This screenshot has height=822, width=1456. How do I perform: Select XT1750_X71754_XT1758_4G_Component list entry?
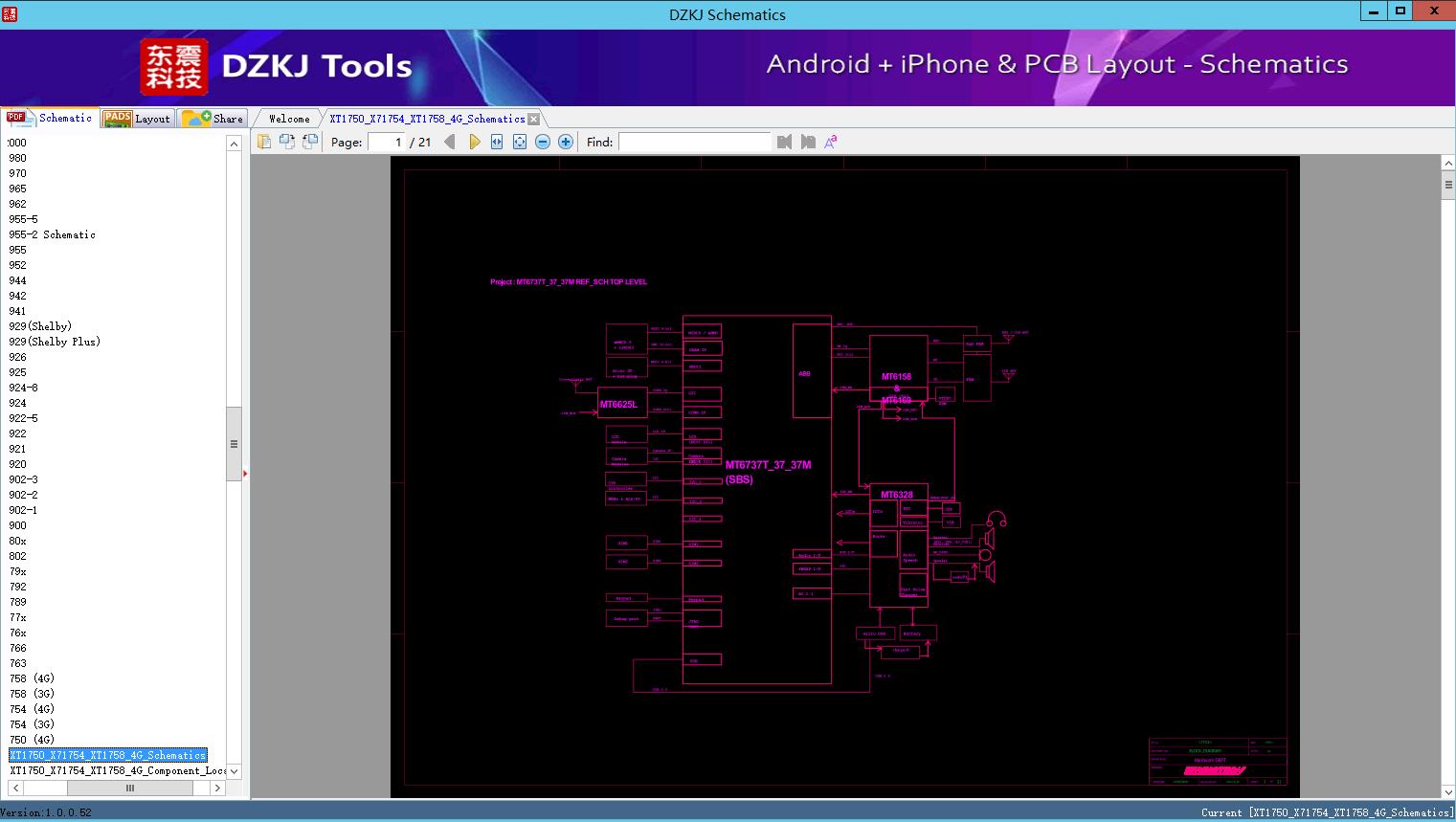click(117, 770)
